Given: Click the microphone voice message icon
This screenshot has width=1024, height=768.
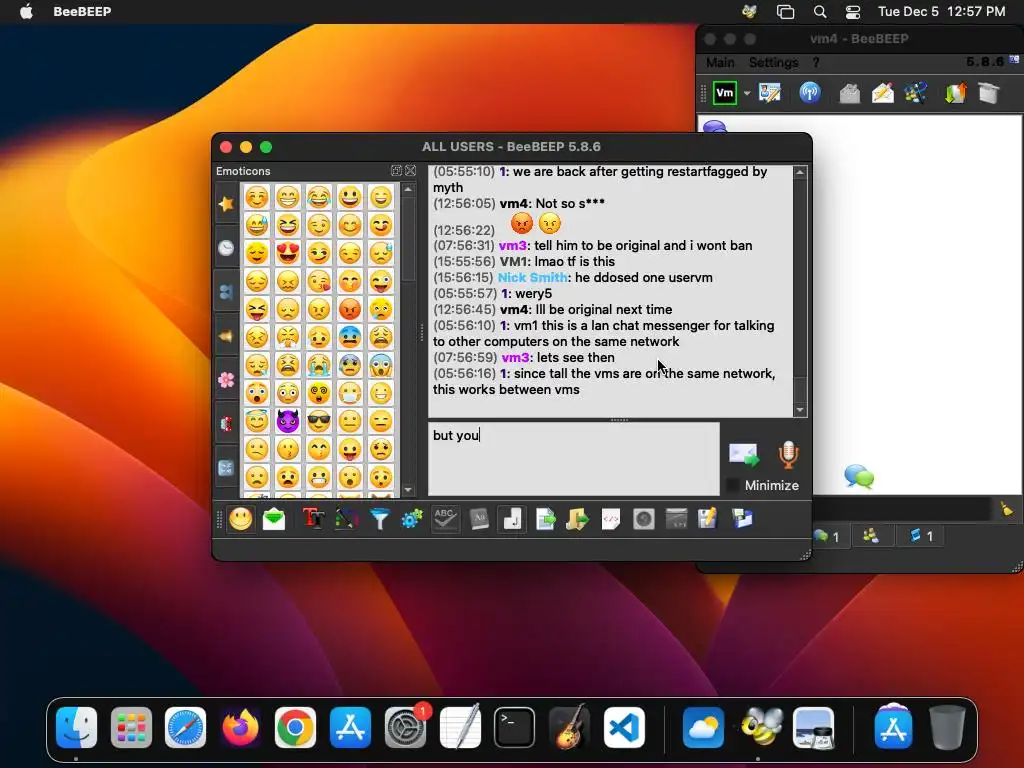Looking at the screenshot, I should tap(788, 455).
